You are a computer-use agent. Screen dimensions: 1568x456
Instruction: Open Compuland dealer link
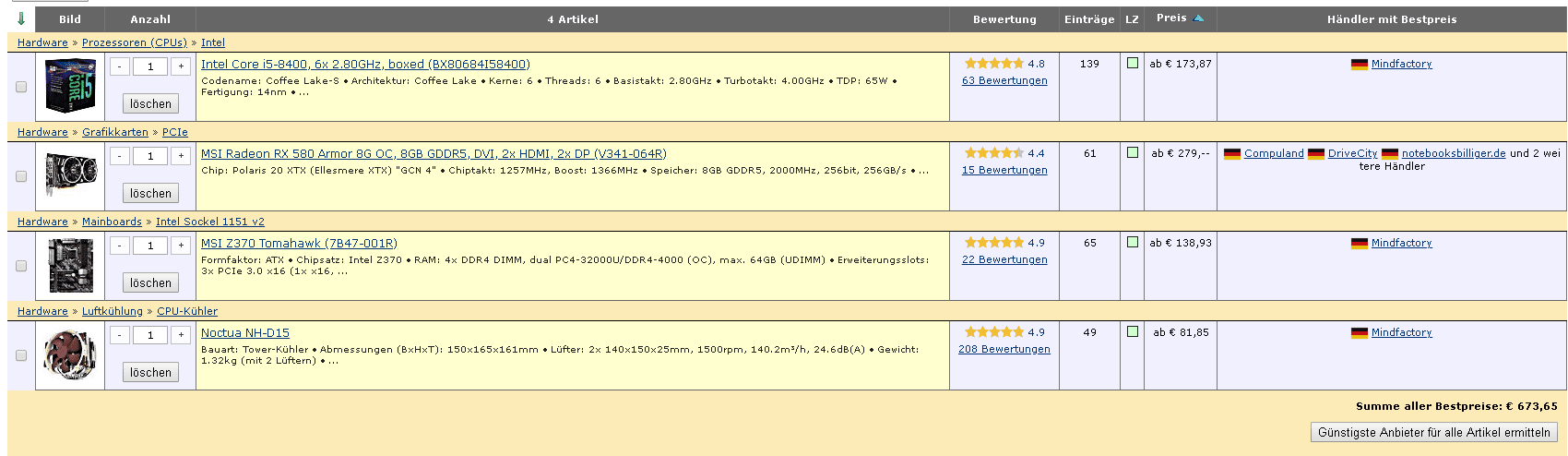point(1274,154)
